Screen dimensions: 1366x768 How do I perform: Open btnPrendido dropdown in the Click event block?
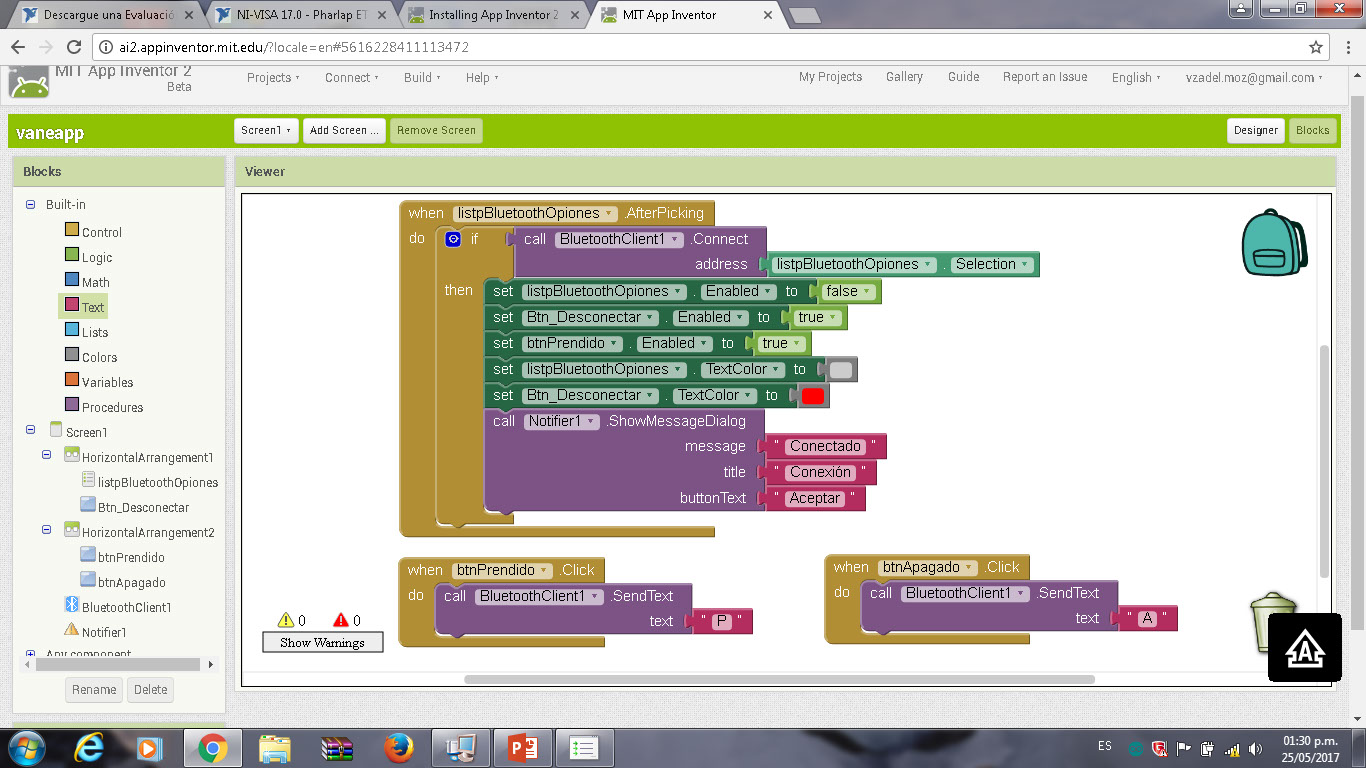point(502,570)
